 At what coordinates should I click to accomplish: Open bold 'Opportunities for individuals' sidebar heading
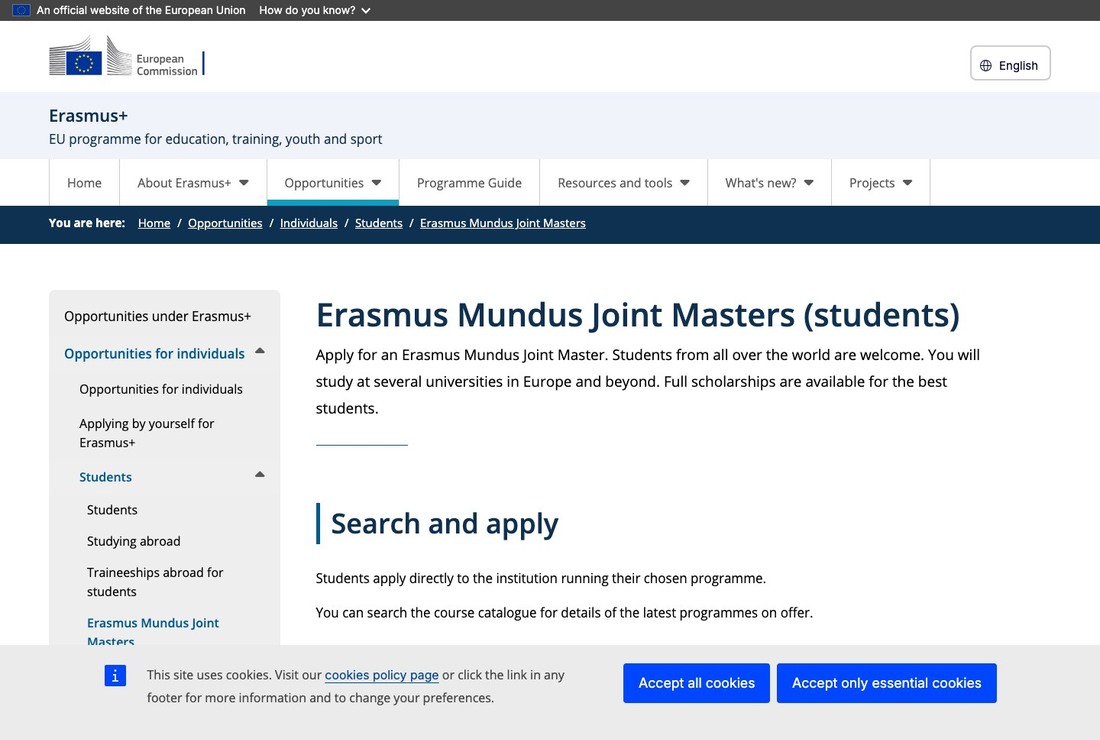[x=154, y=354]
